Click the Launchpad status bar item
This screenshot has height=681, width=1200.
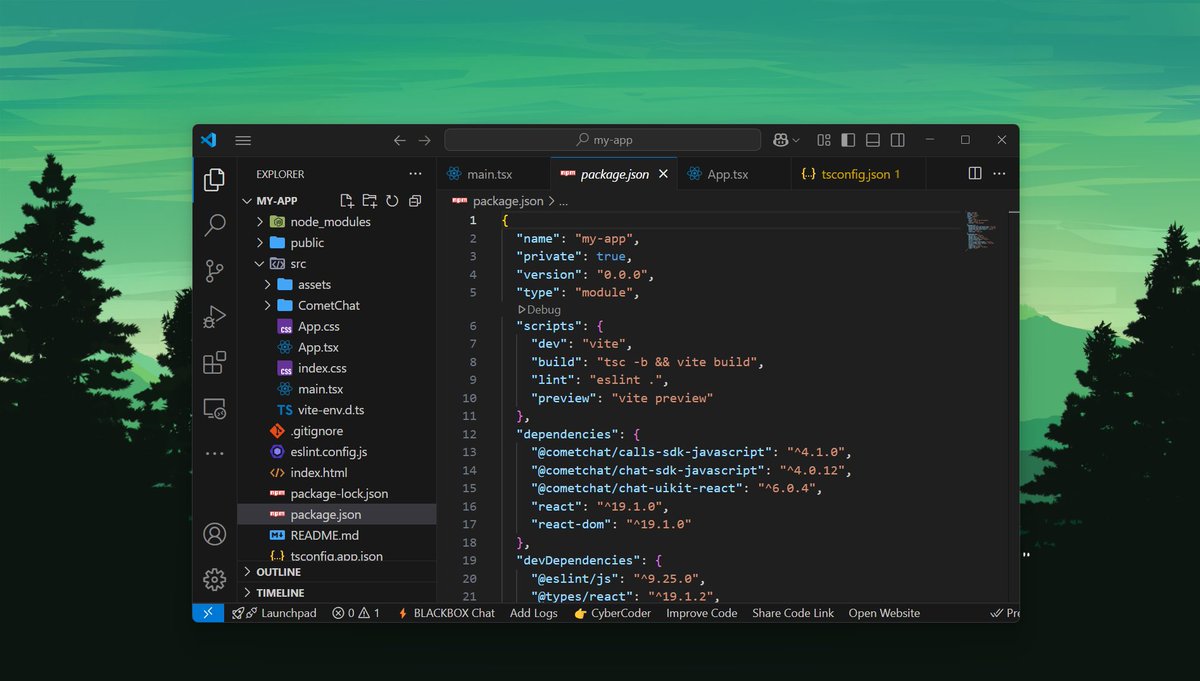tap(274, 613)
